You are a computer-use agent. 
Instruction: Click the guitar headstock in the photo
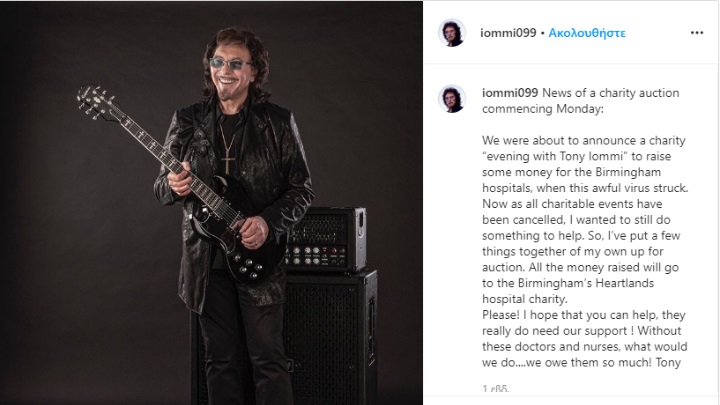pyautogui.click(x=95, y=101)
